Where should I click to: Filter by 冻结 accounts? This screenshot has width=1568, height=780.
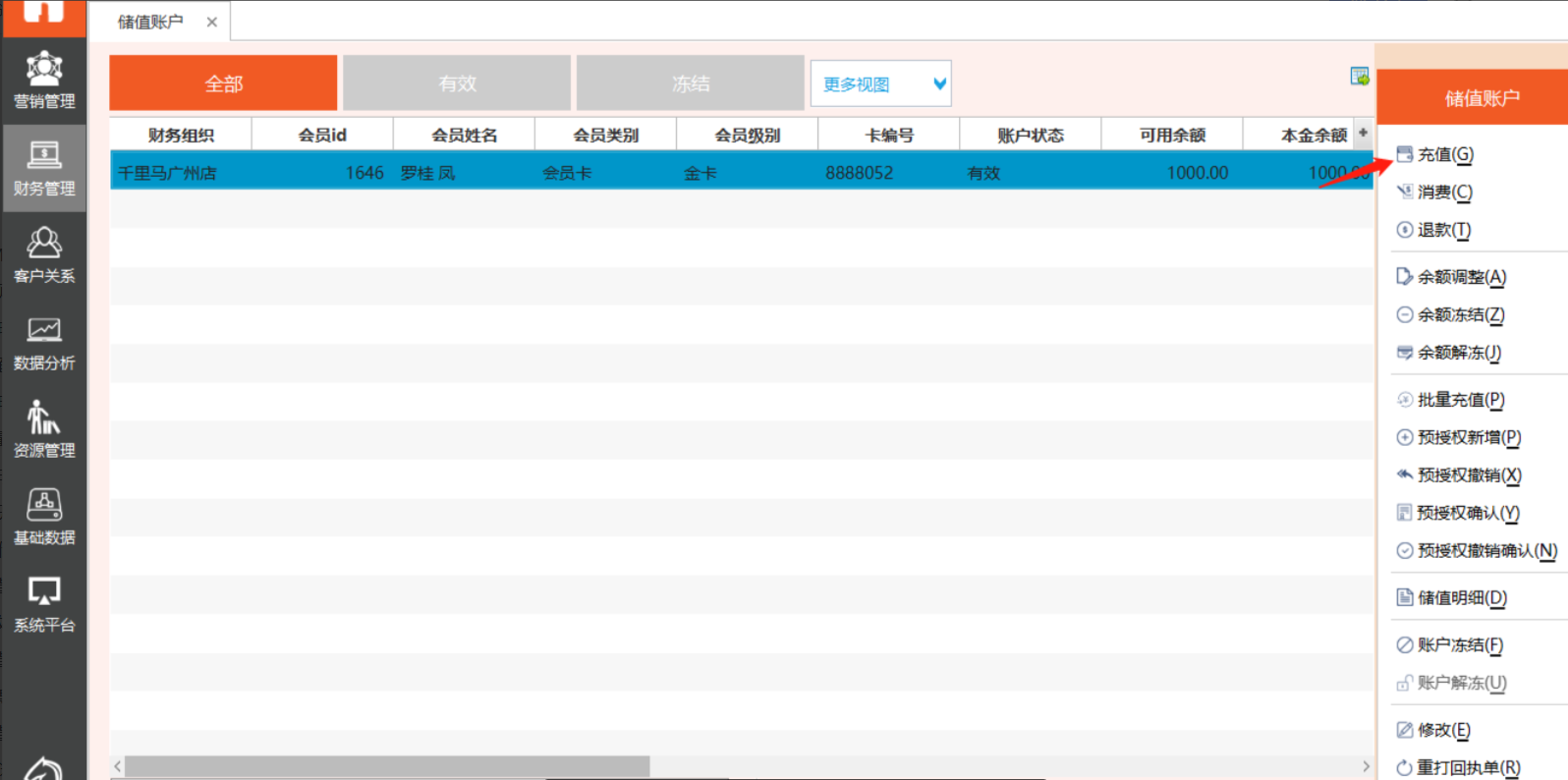(691, 84)
